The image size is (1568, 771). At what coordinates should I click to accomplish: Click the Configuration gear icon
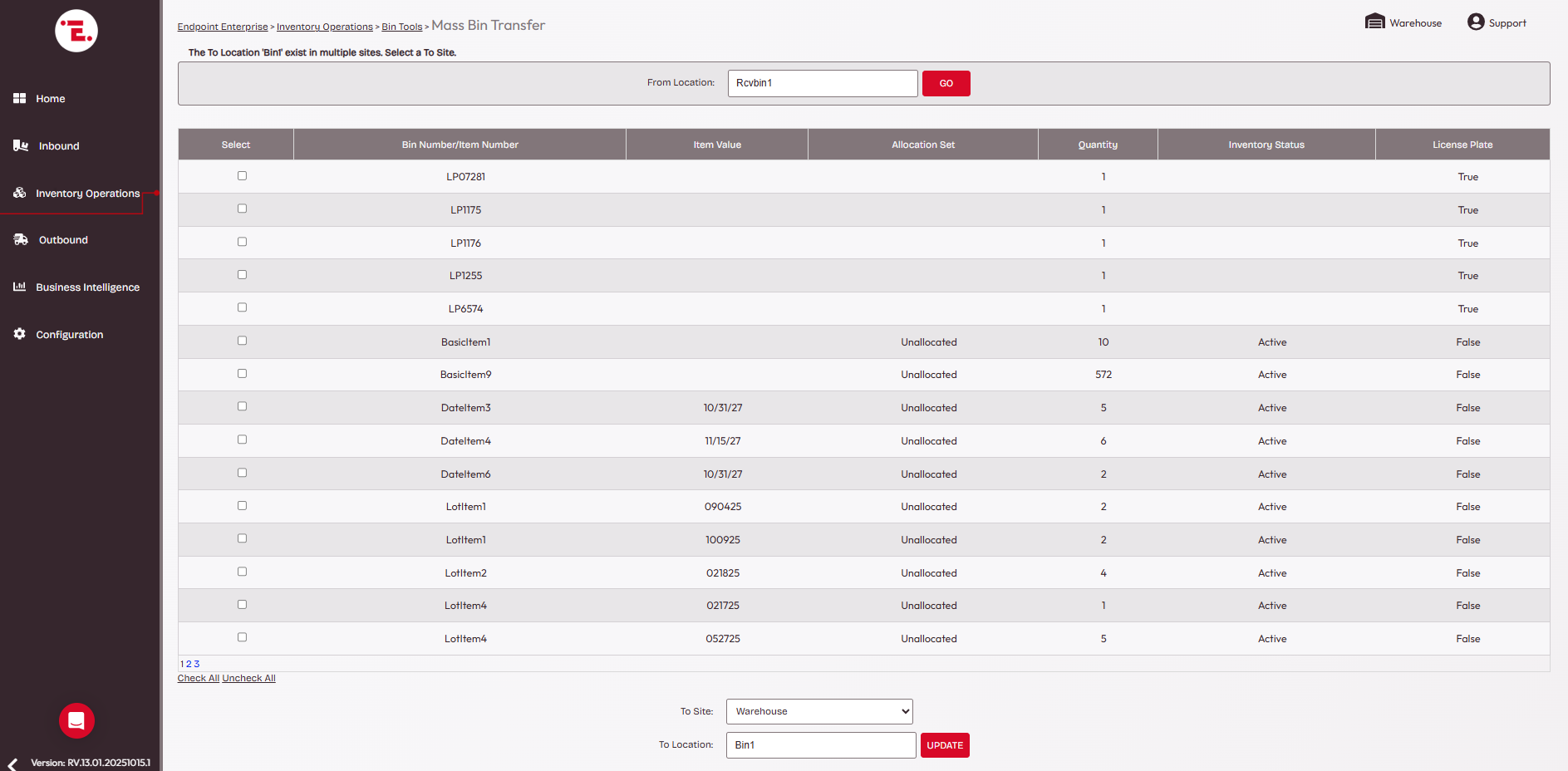pos(19,334)
